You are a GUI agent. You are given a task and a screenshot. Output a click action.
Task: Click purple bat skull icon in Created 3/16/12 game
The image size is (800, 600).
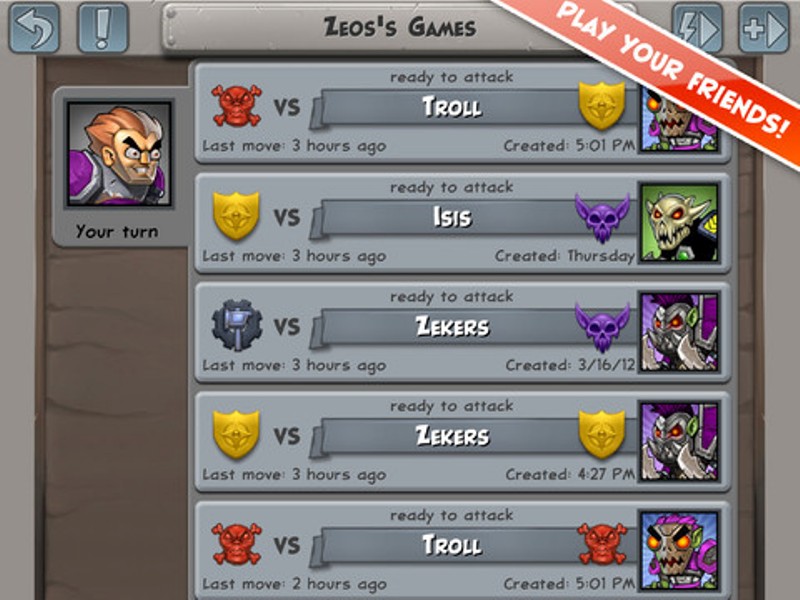pyautogui.click(x=603, y=327)
